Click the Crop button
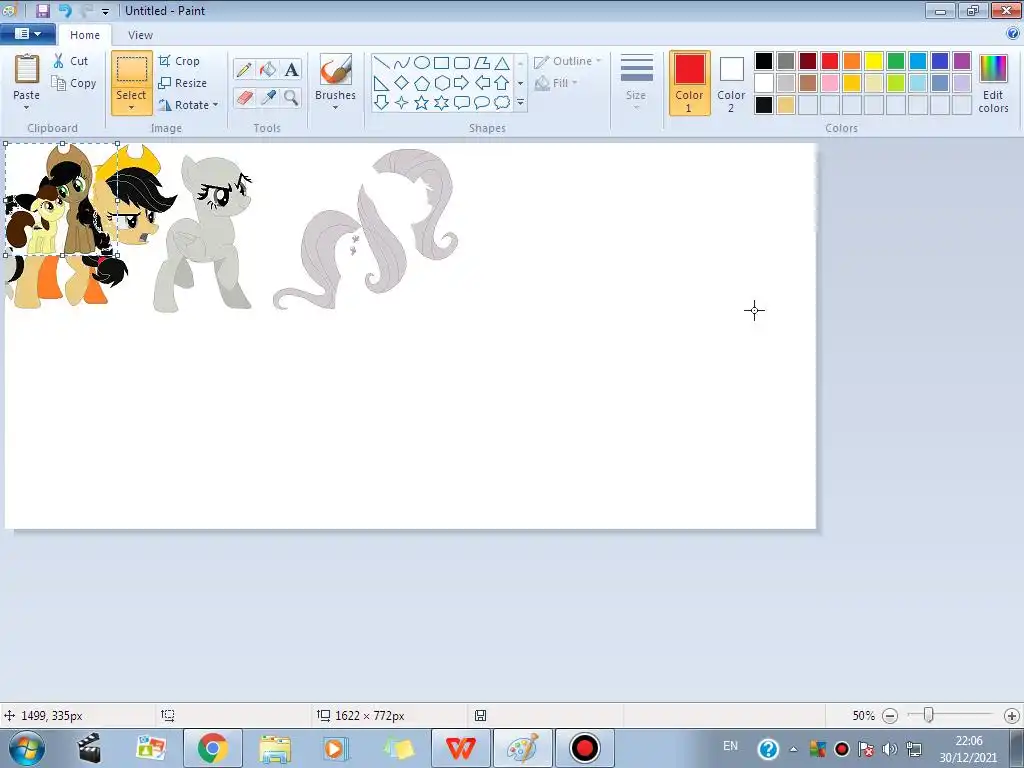Image resolution: width=1024 pixels, height=768 pixels. tap(179, 61)
